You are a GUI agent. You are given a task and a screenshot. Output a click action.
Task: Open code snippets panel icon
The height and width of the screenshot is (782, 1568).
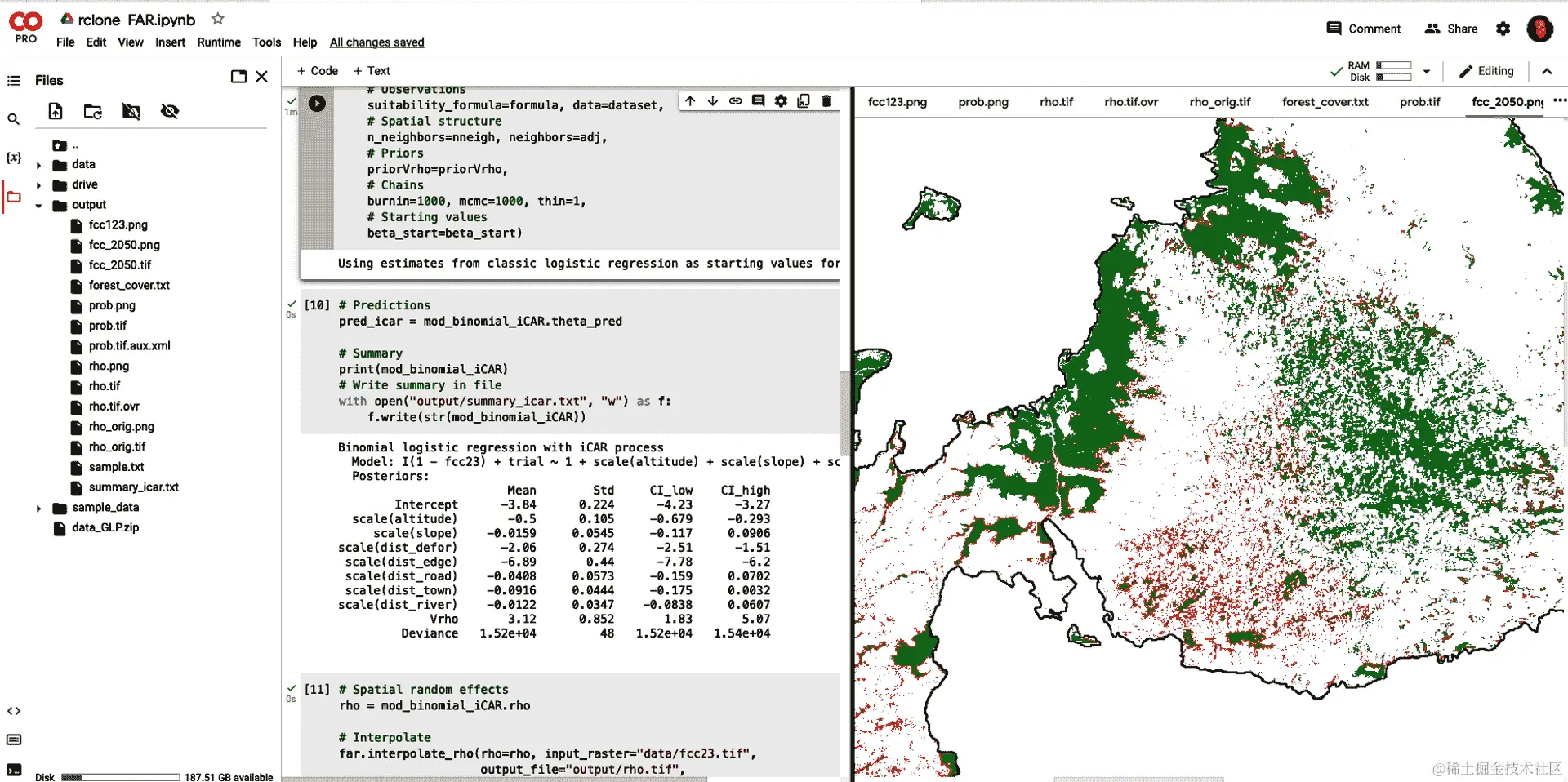pos(14,711)
